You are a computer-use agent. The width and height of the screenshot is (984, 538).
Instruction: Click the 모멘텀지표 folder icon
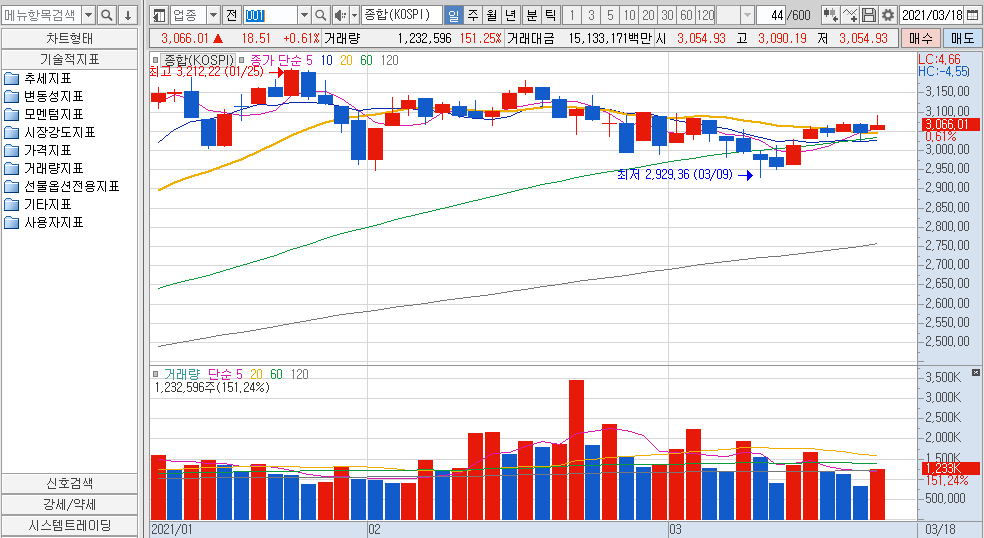pyautogui.click(x=12, y=115)
